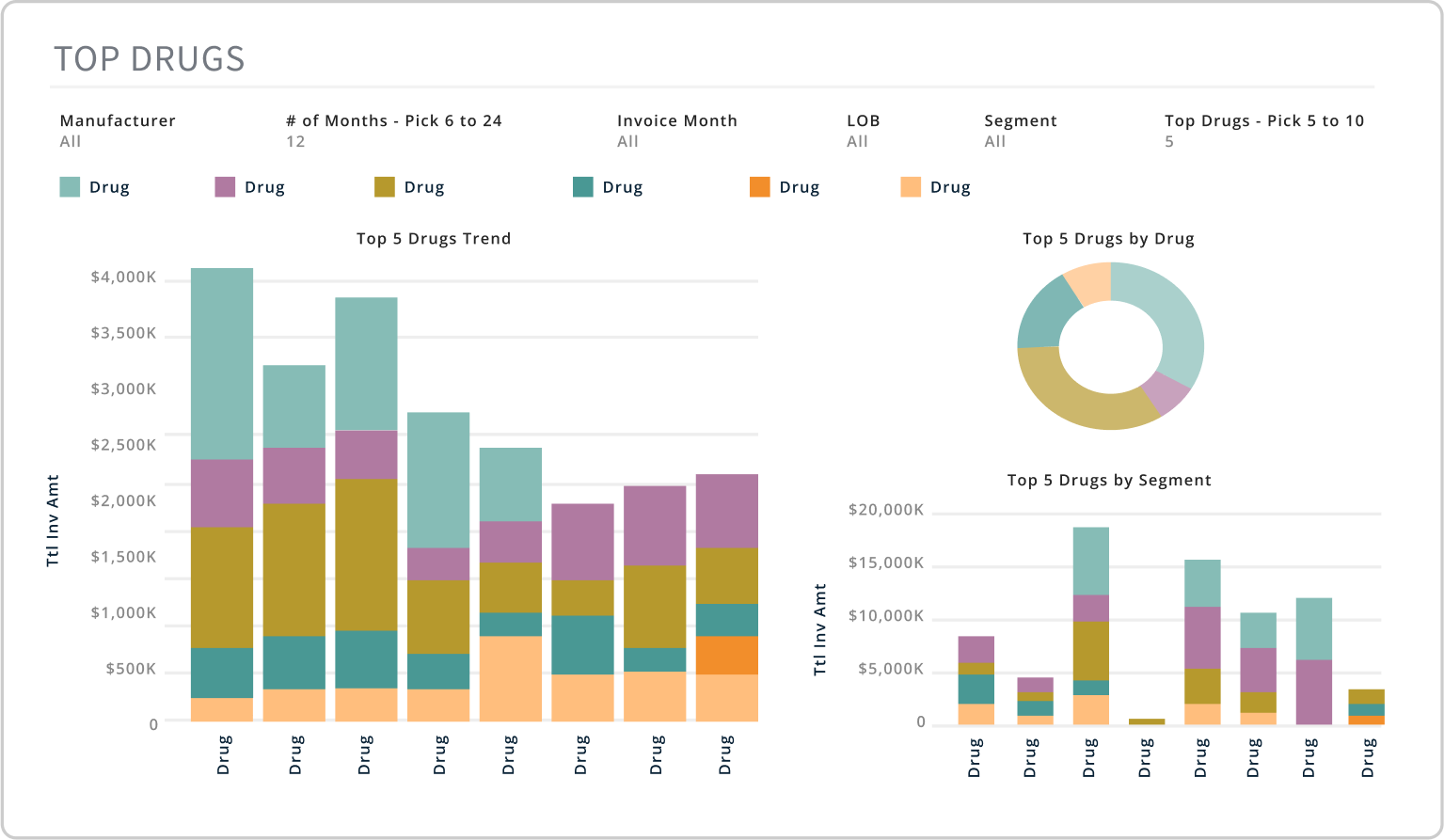Click the bright orange Drug legend swatch

[759, 187]
